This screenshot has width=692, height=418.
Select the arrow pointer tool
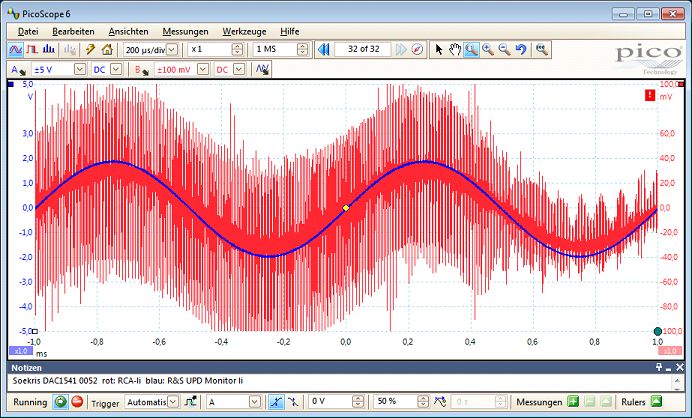click(438, 49)
